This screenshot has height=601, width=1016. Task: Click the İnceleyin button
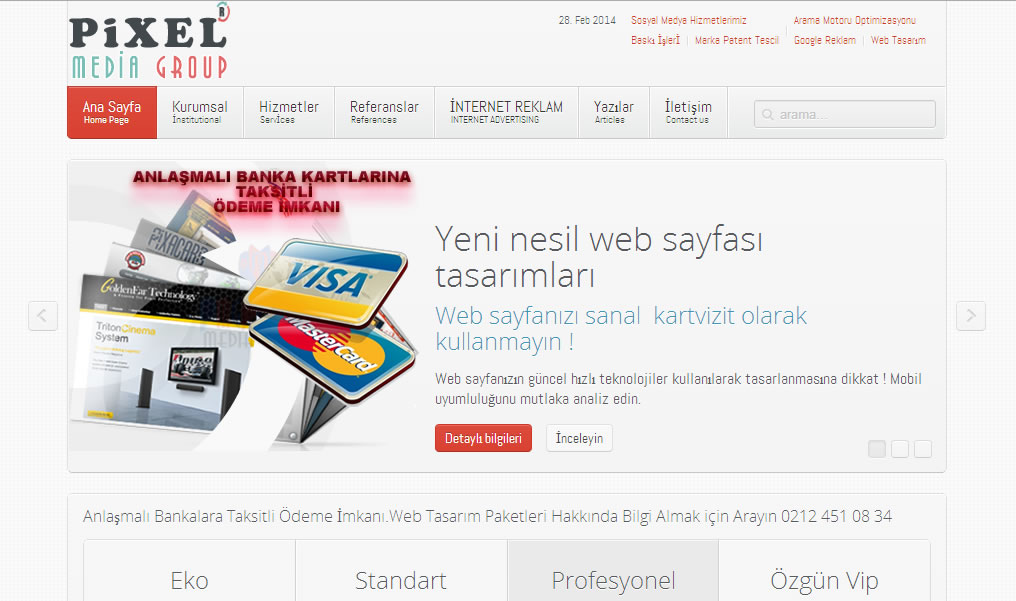(579, 438)
